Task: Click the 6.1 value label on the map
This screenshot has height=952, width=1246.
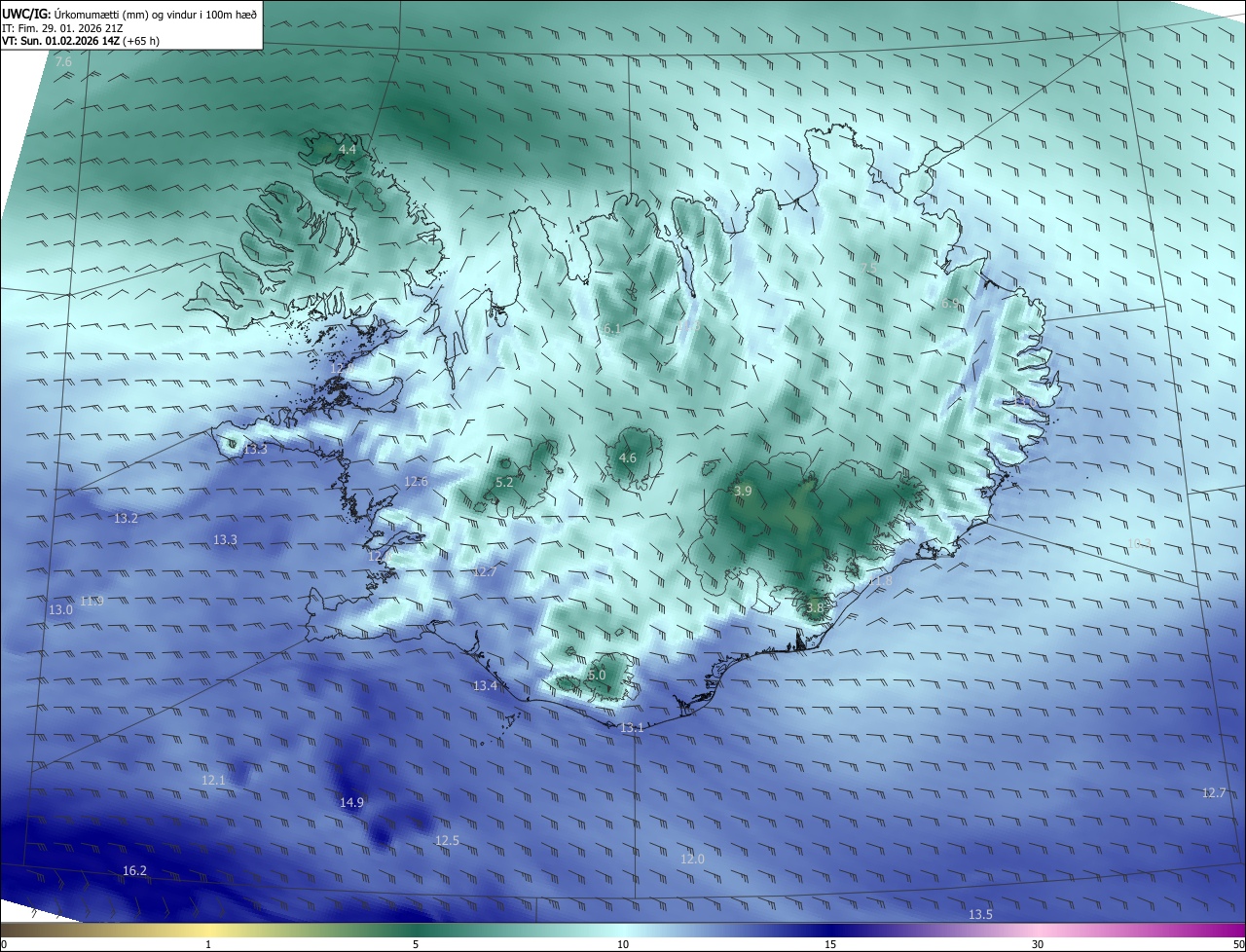Action: click(x=612, y=329)
